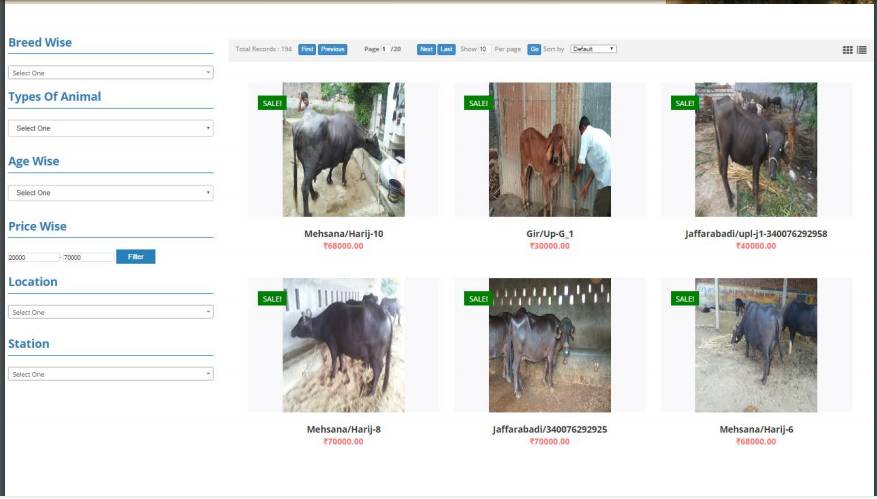Viewport: 877px width, 499px height.
Task: Expand the Station dropdown
Action: 111,374
